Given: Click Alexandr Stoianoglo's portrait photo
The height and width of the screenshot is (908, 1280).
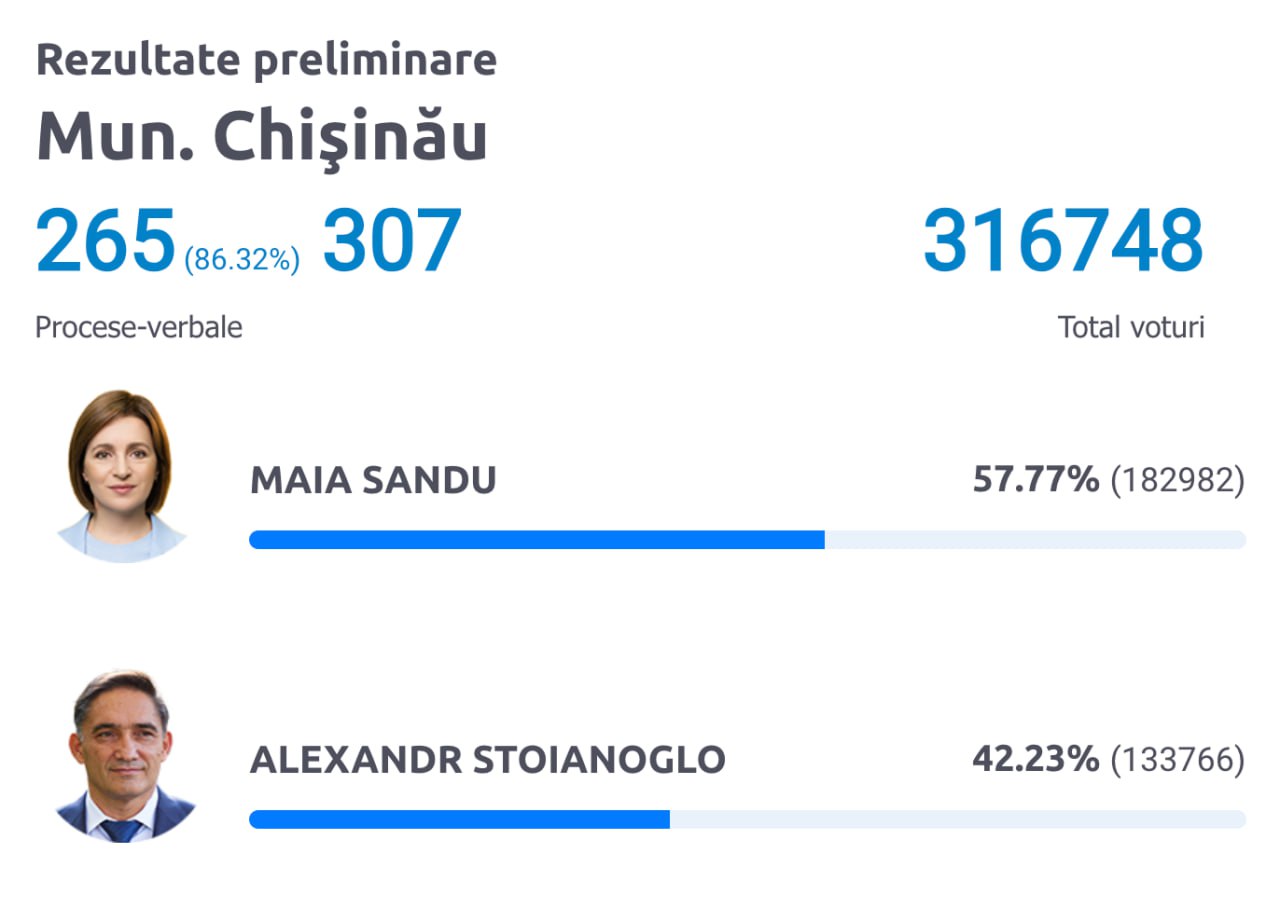Looking at the screenshot, I should (121, 756).
